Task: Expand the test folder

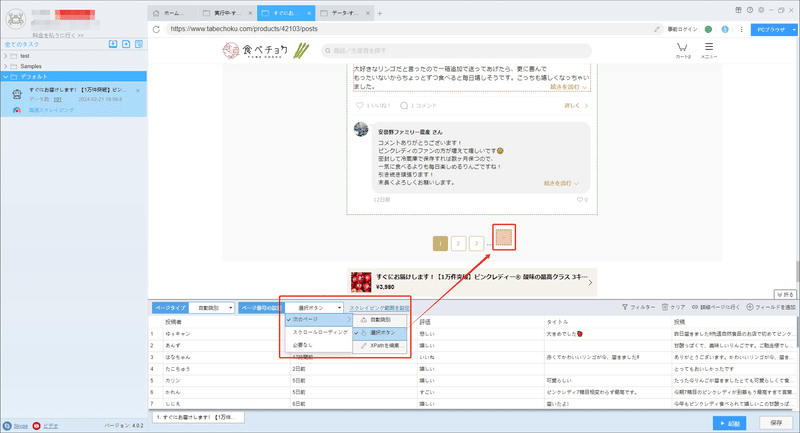Action: coord(6,56)
